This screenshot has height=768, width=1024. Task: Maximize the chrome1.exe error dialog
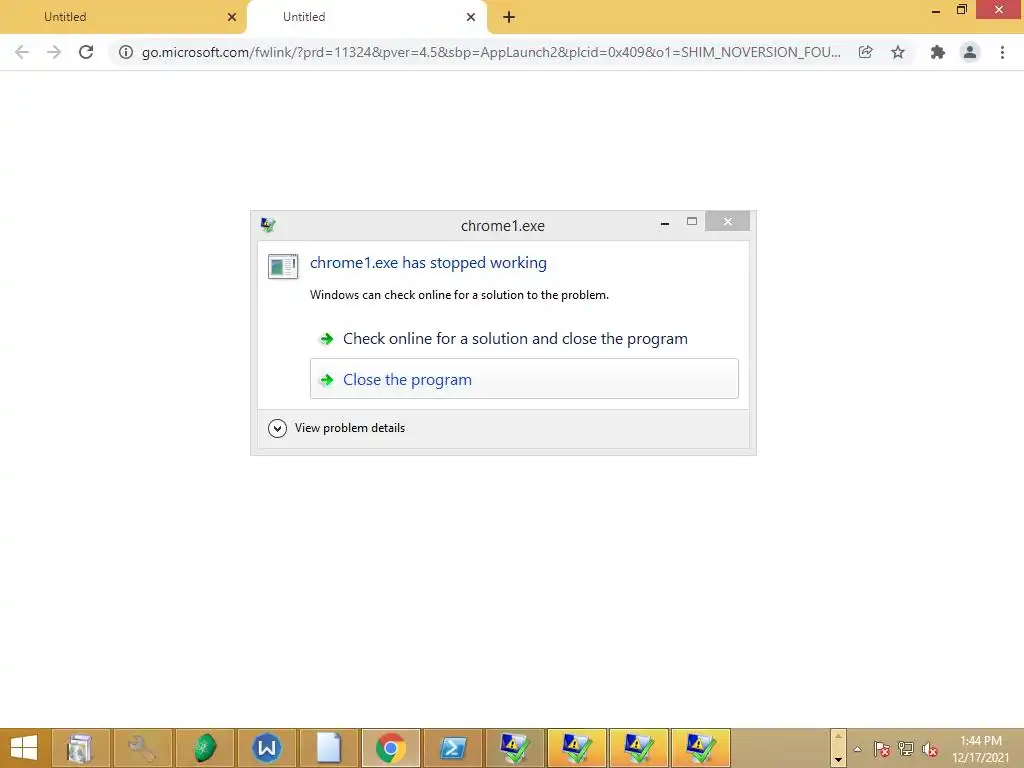point(692,221)
